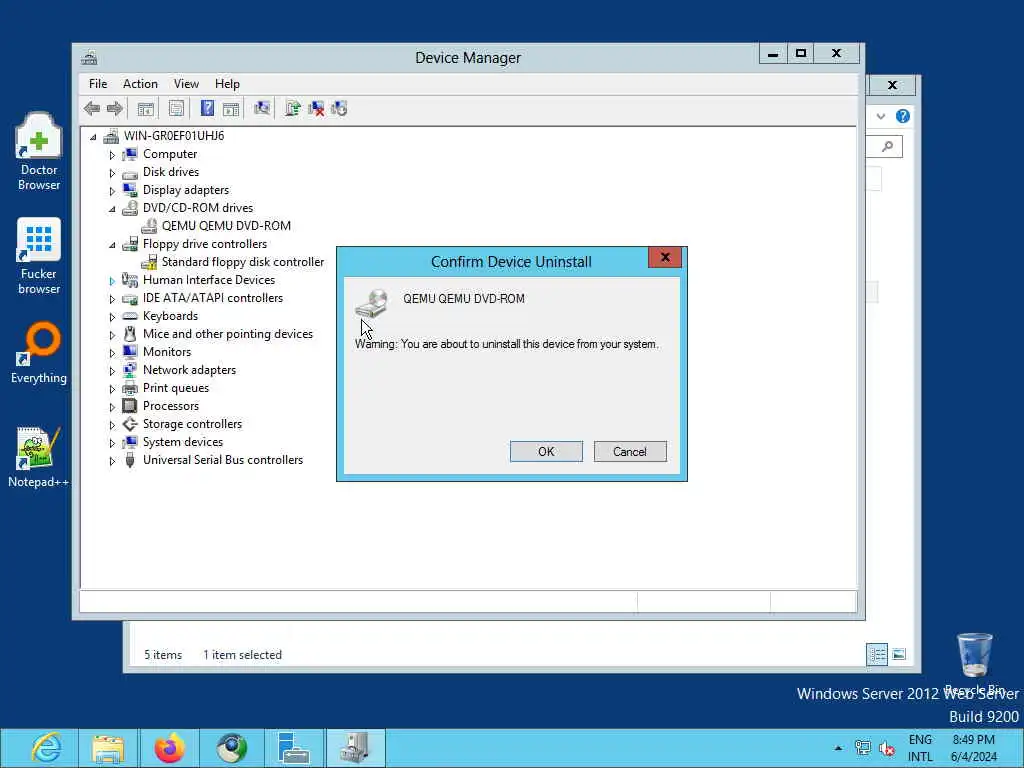Select the Fucker browser desktop shortcut
This screenshot has height=768, width=1024.
pos(39,256)
